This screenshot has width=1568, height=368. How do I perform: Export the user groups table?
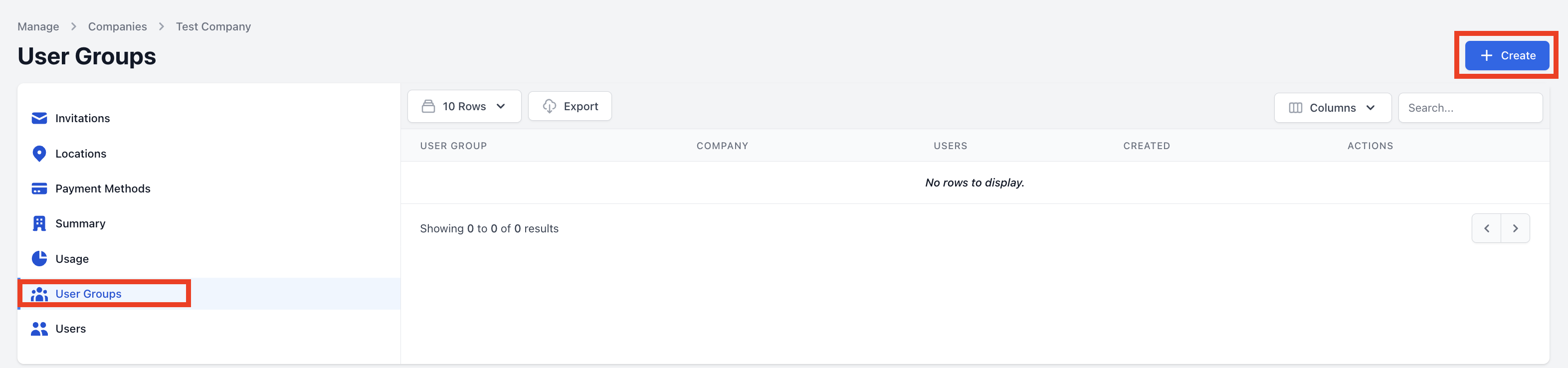[570, 106]
